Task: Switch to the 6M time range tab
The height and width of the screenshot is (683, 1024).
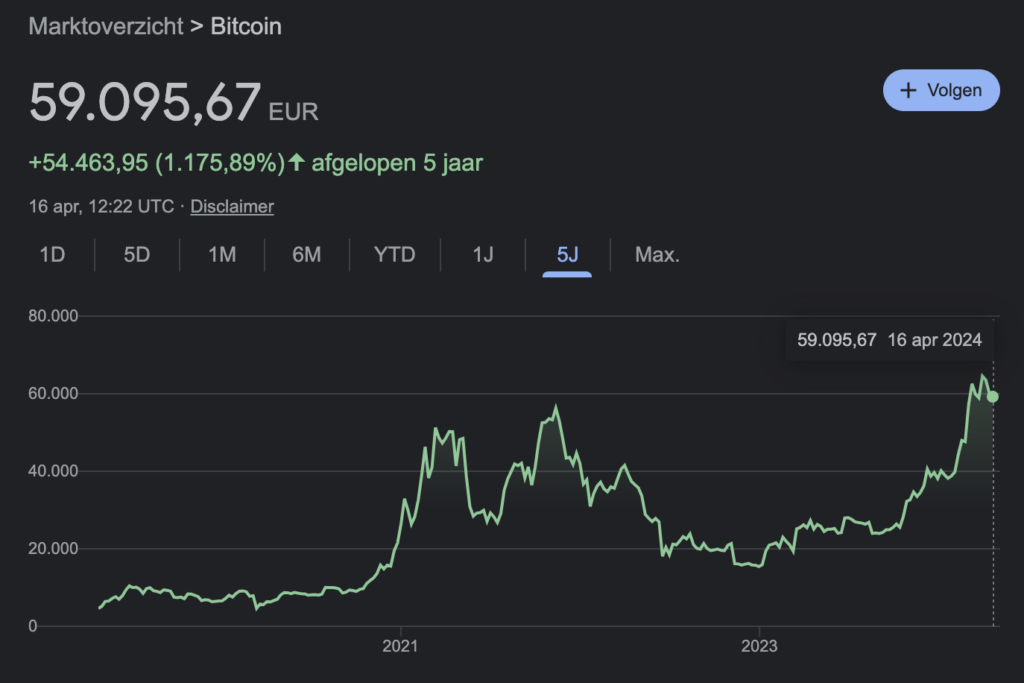Action: click(307, 254)
